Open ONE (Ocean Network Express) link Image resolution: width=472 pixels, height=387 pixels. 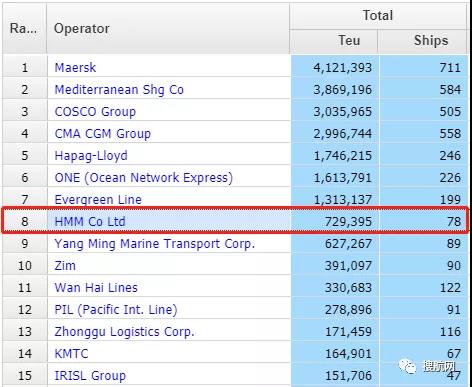(x=144, y=178)
